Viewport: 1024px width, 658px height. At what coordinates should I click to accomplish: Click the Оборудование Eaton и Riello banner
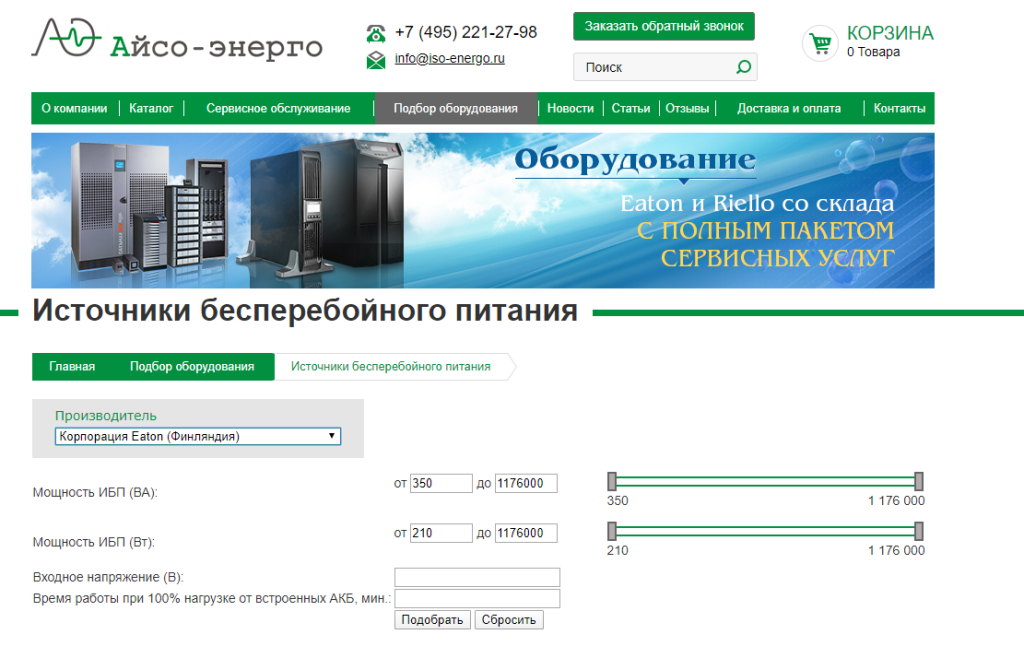click(483, 210)
